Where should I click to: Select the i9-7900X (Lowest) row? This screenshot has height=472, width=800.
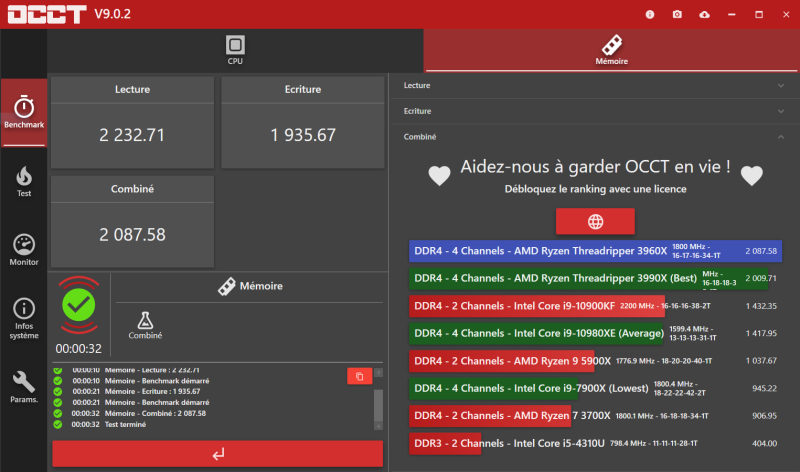[x=595, y=388]
